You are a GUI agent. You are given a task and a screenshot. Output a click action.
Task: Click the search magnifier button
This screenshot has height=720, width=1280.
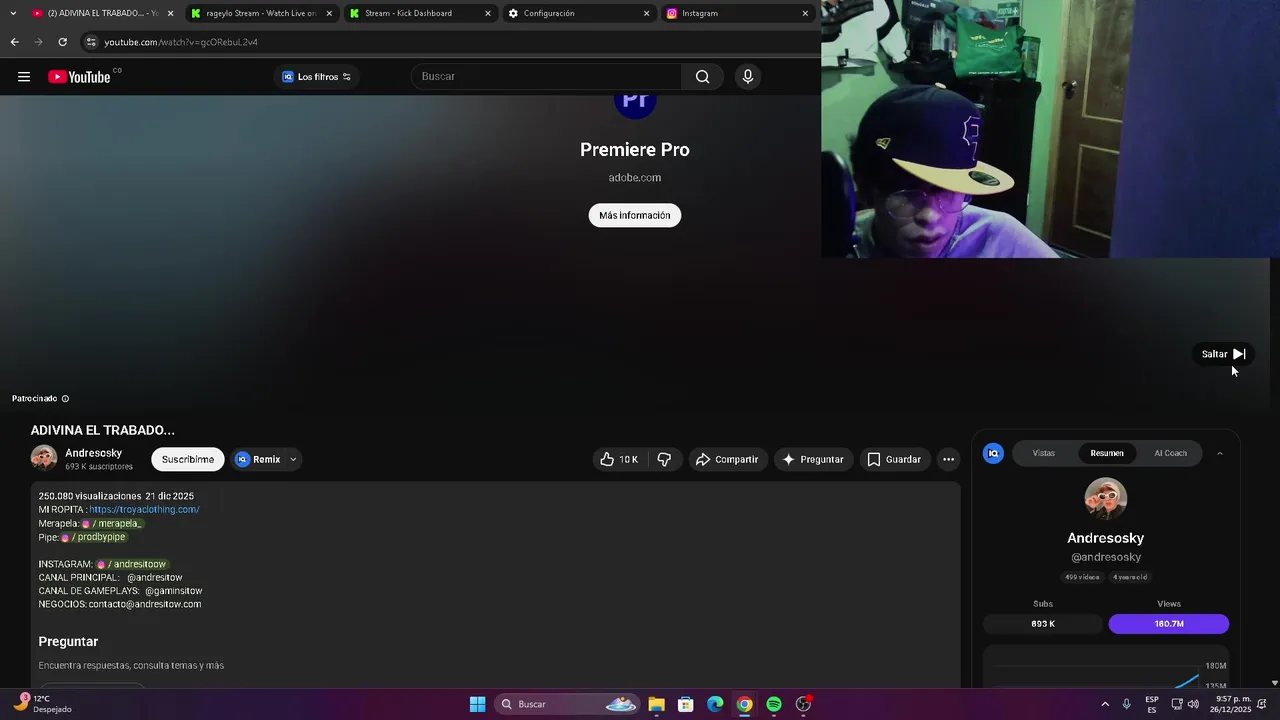point(702,77)
